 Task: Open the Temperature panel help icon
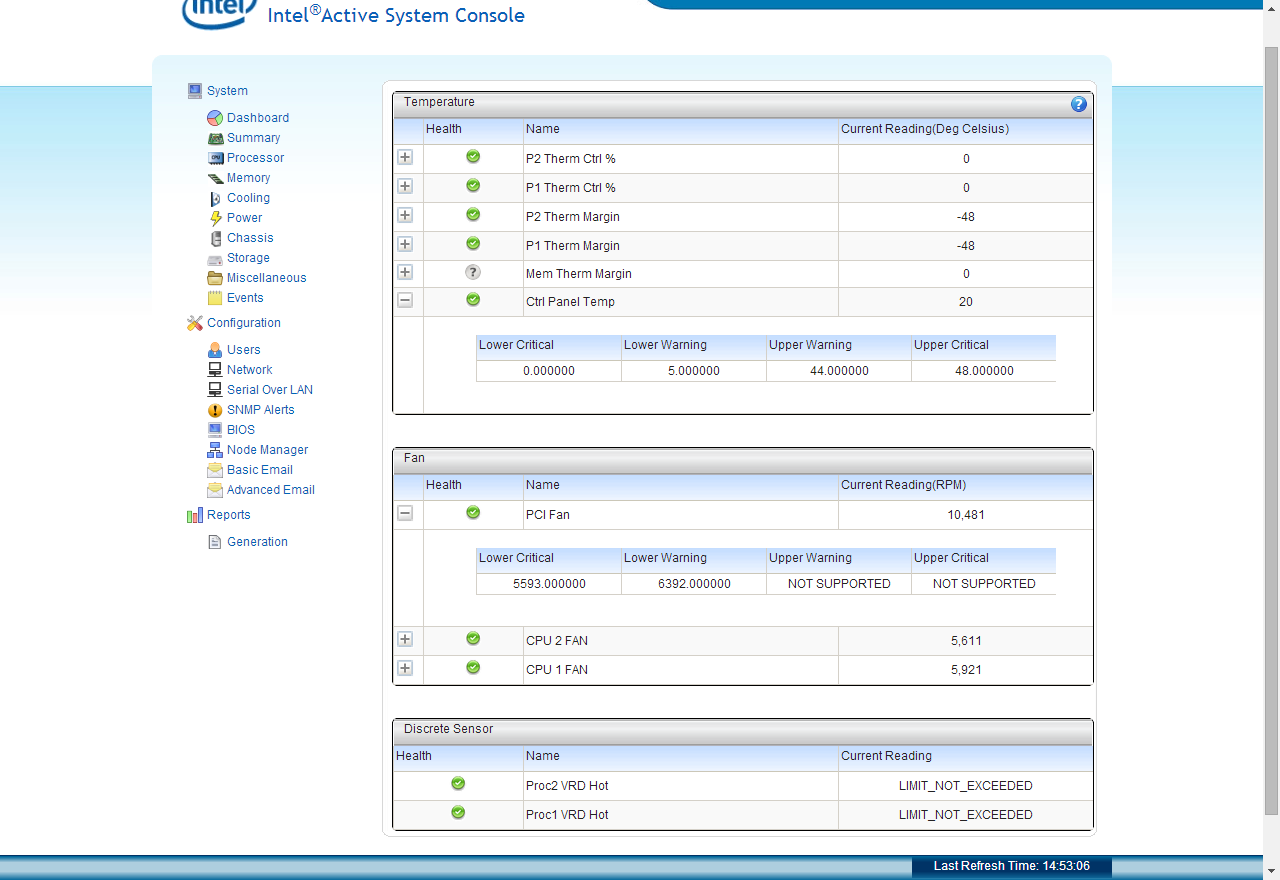(x=1078, y=104)
